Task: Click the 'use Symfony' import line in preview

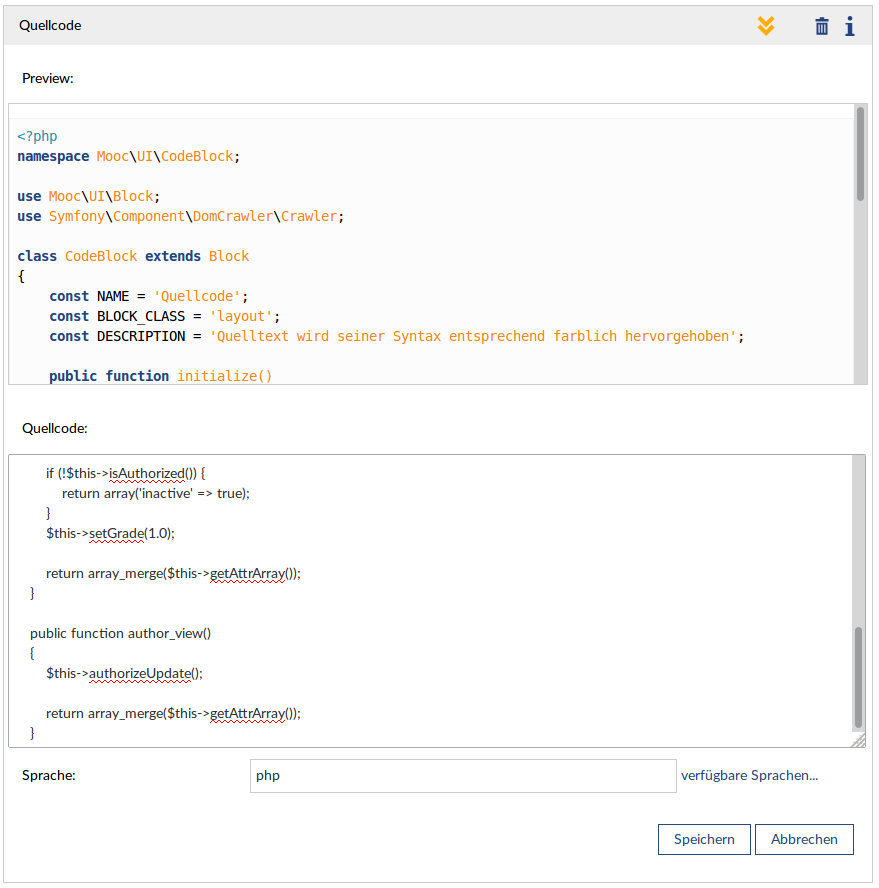Action: pos(179,217)
